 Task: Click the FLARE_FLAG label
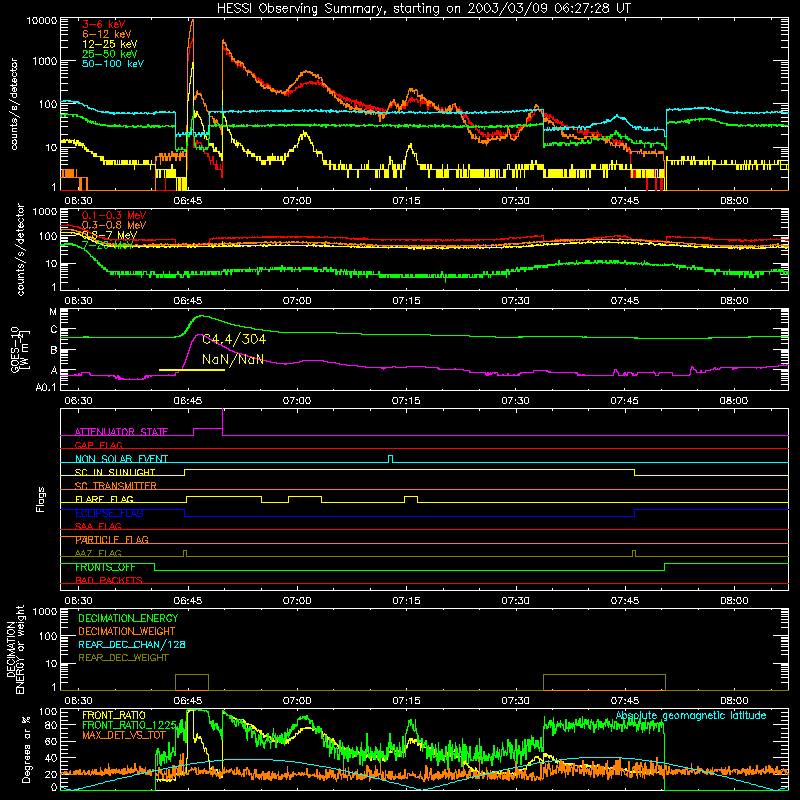(x=104, y=499)
